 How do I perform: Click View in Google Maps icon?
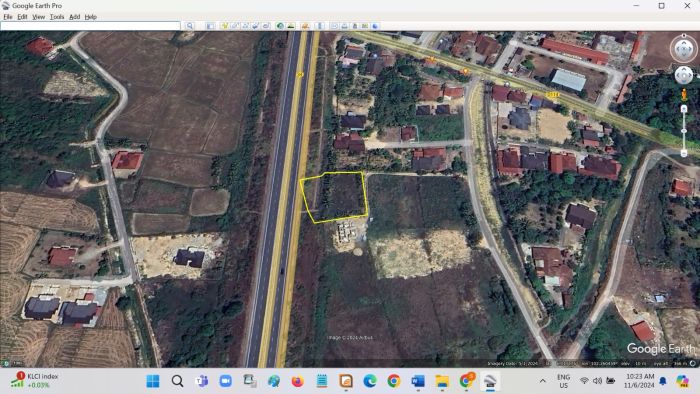pyautogui.click(x=365, y=26)
